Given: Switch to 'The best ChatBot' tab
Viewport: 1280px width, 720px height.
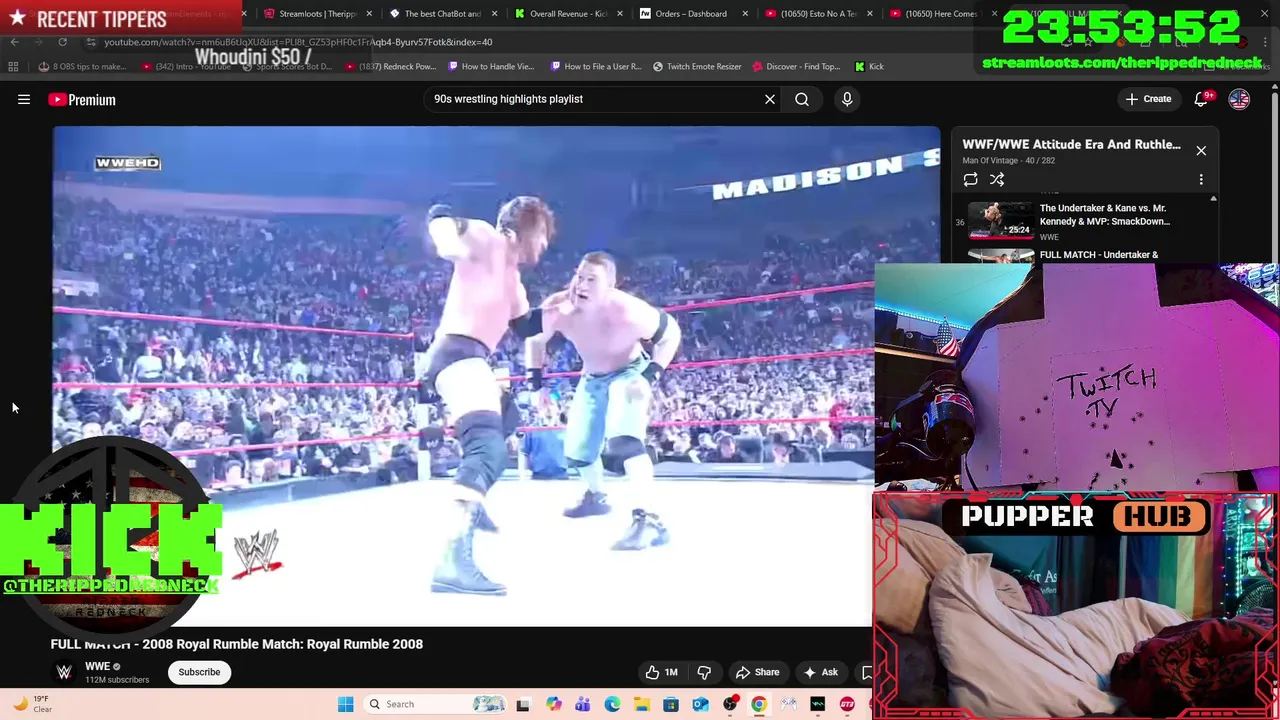Looking at the screenshot, I should (442, 14).
